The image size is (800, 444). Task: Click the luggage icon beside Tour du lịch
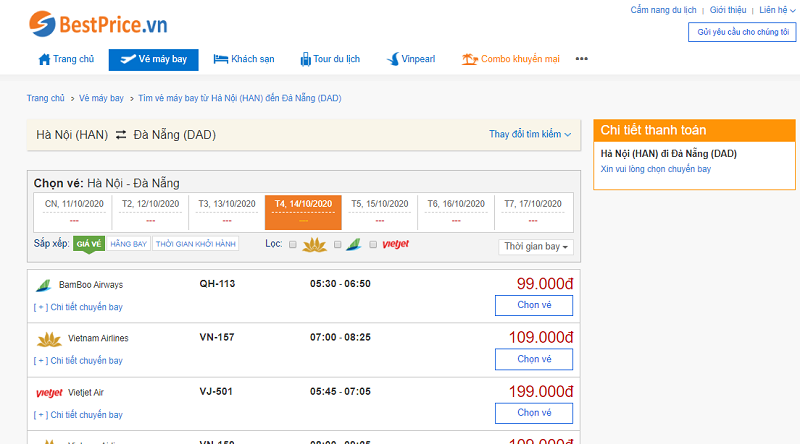click(x=305, y=59)
